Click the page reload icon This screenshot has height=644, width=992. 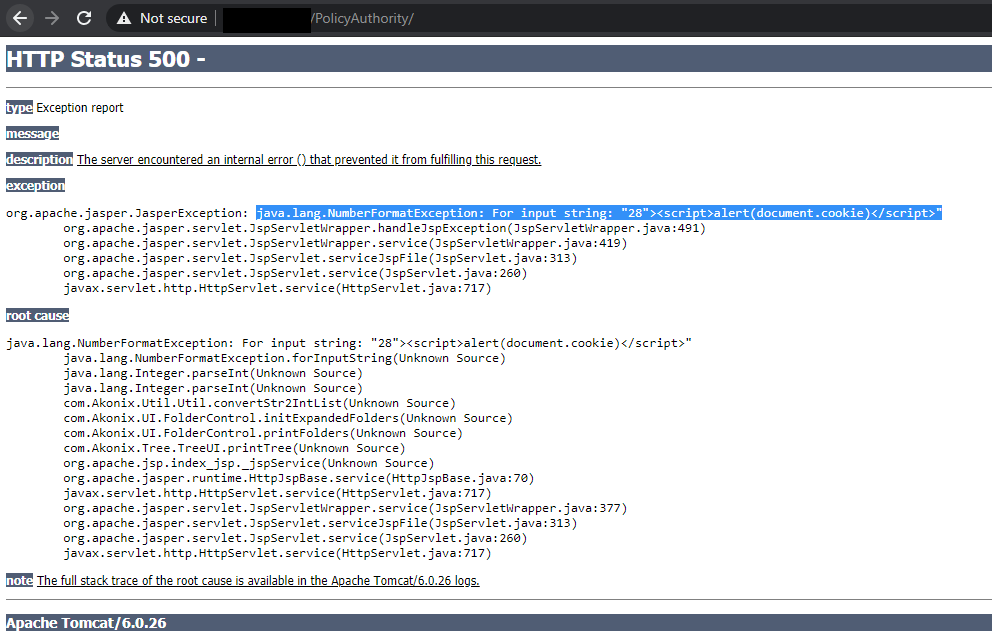click(84, 17)
